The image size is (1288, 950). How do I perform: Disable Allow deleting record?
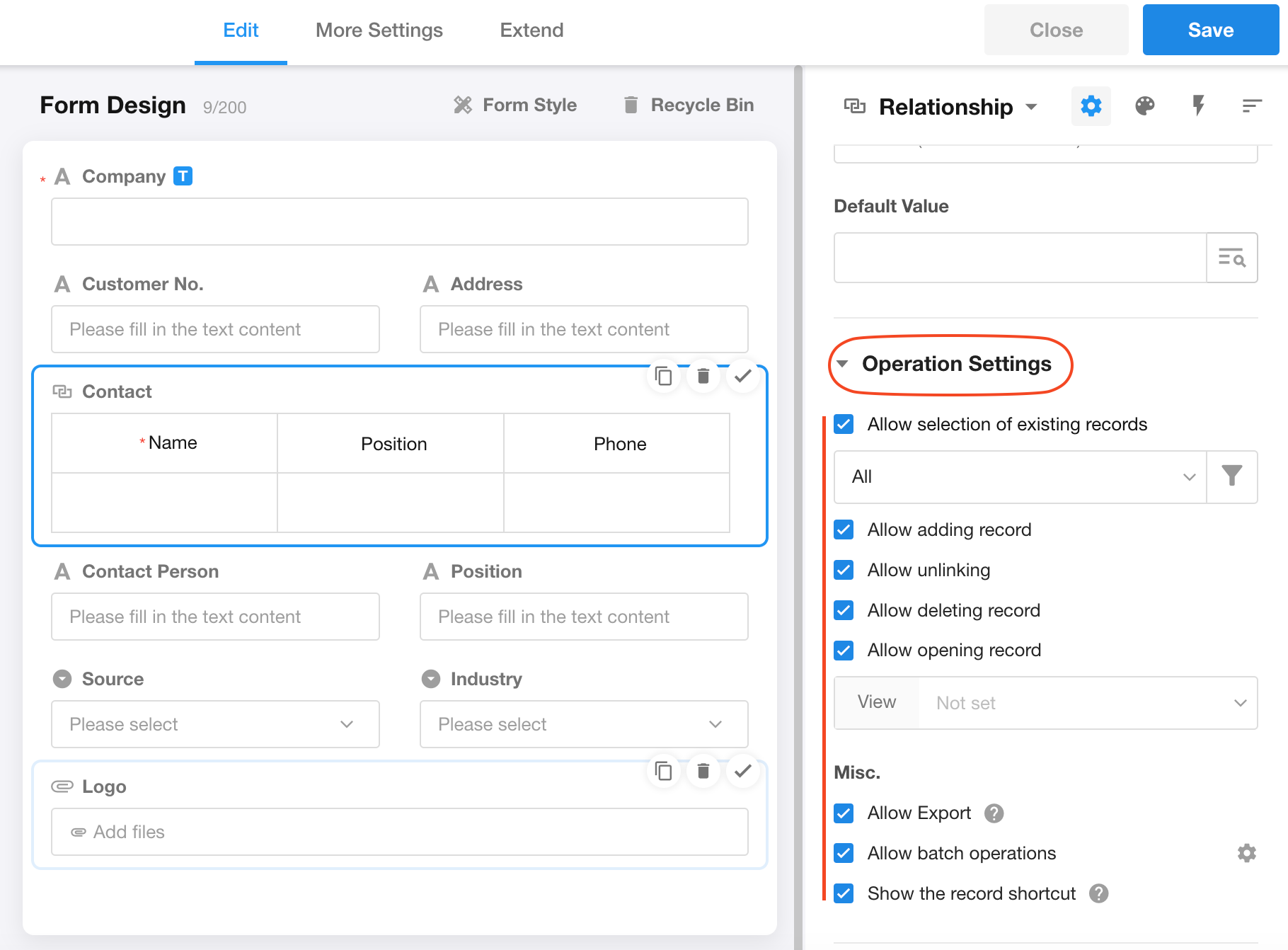(x=844, y=610)
